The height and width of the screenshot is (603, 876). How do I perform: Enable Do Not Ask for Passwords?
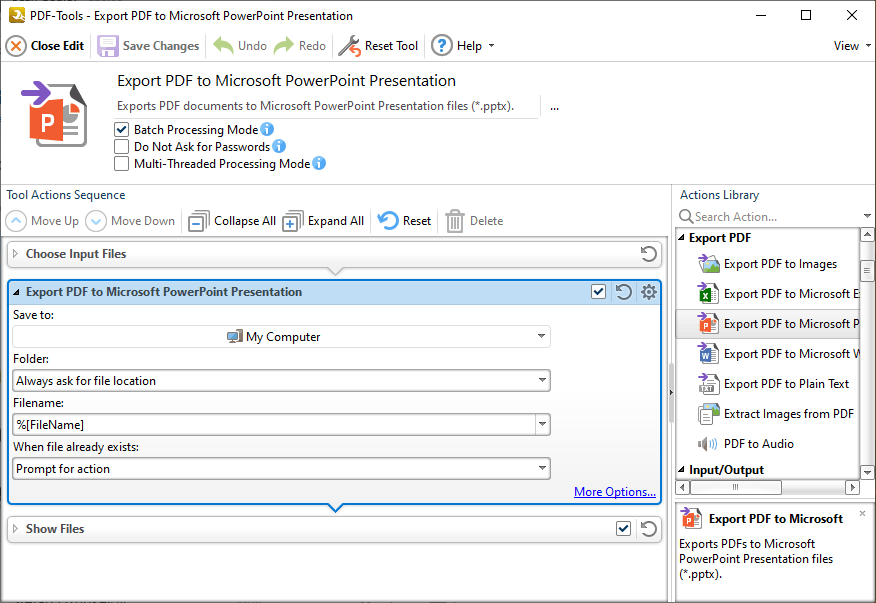(122, 145)
